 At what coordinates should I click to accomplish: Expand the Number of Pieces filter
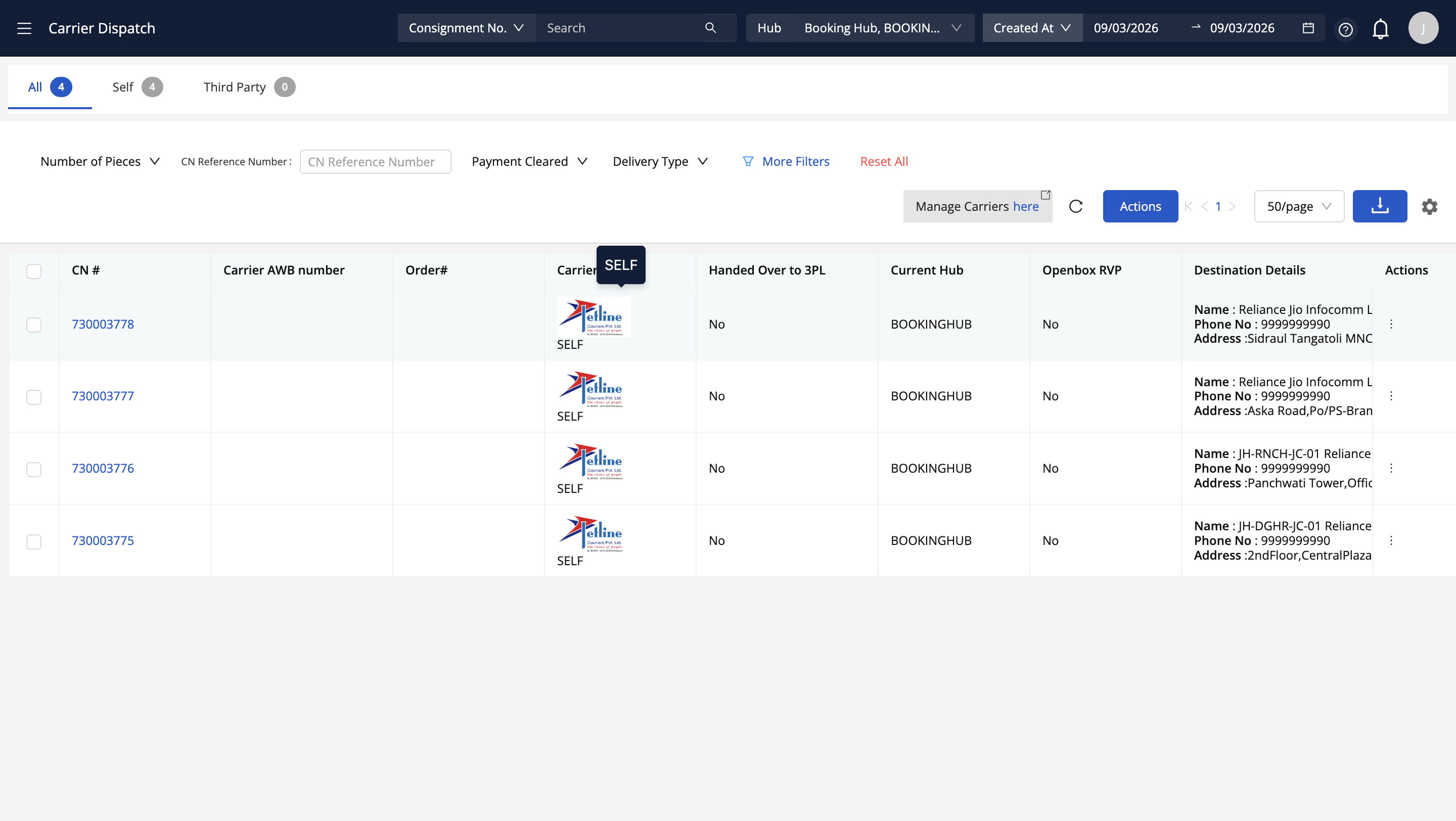[100, 162]
